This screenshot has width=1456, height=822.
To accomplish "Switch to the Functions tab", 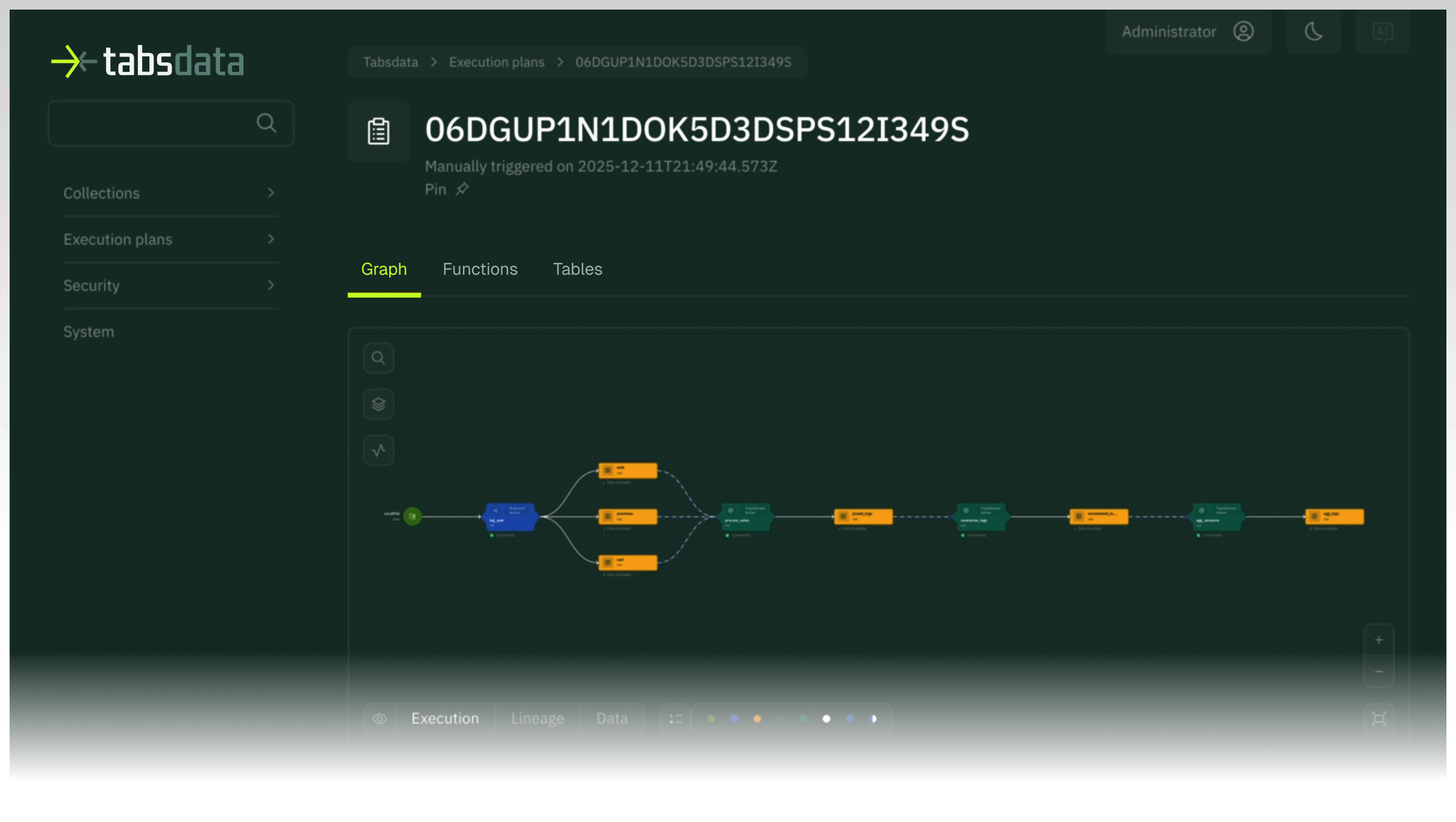I will pos(480,269).
